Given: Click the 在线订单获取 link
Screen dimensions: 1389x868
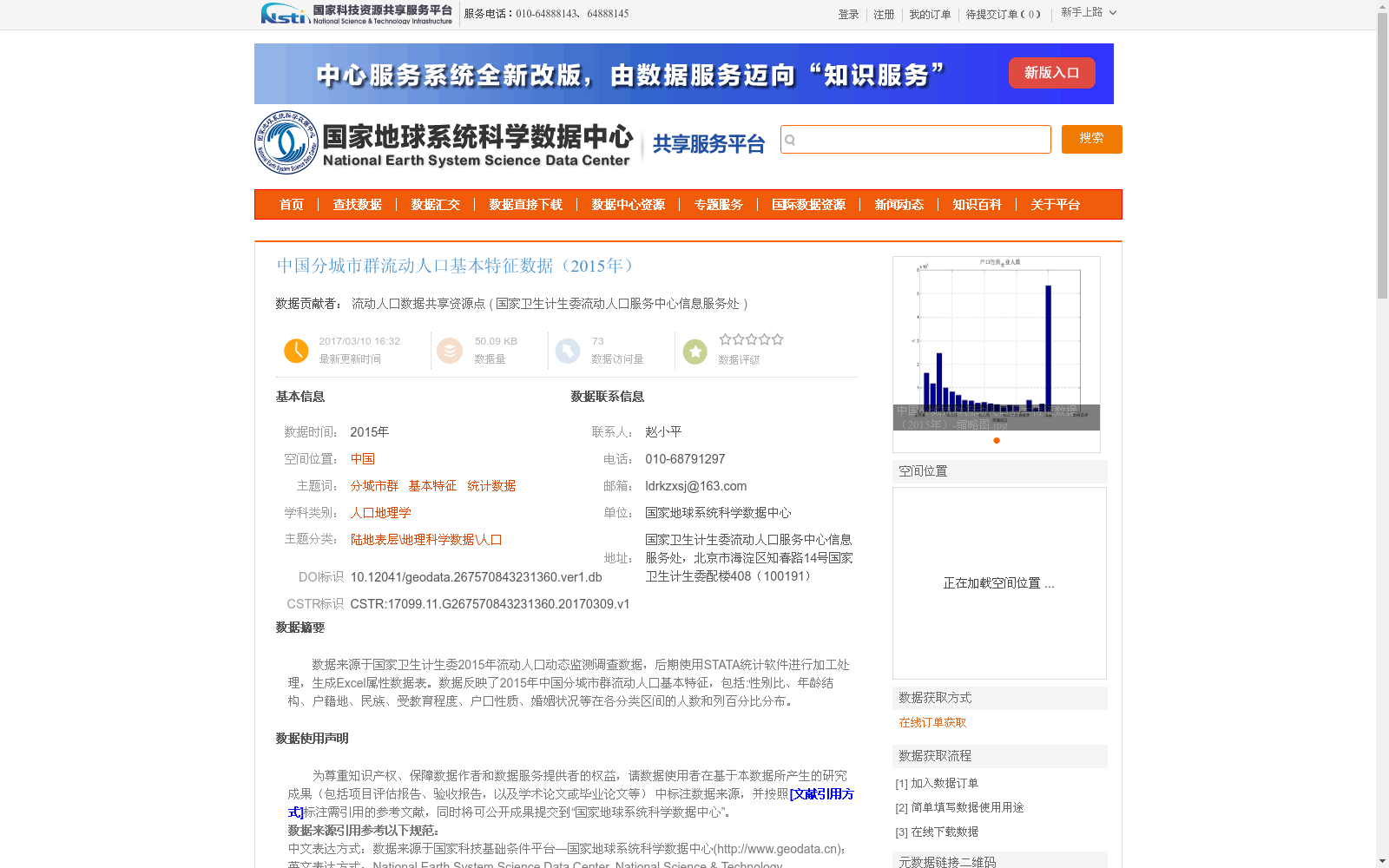Looking at the screenshot, I should click(932, 722).
